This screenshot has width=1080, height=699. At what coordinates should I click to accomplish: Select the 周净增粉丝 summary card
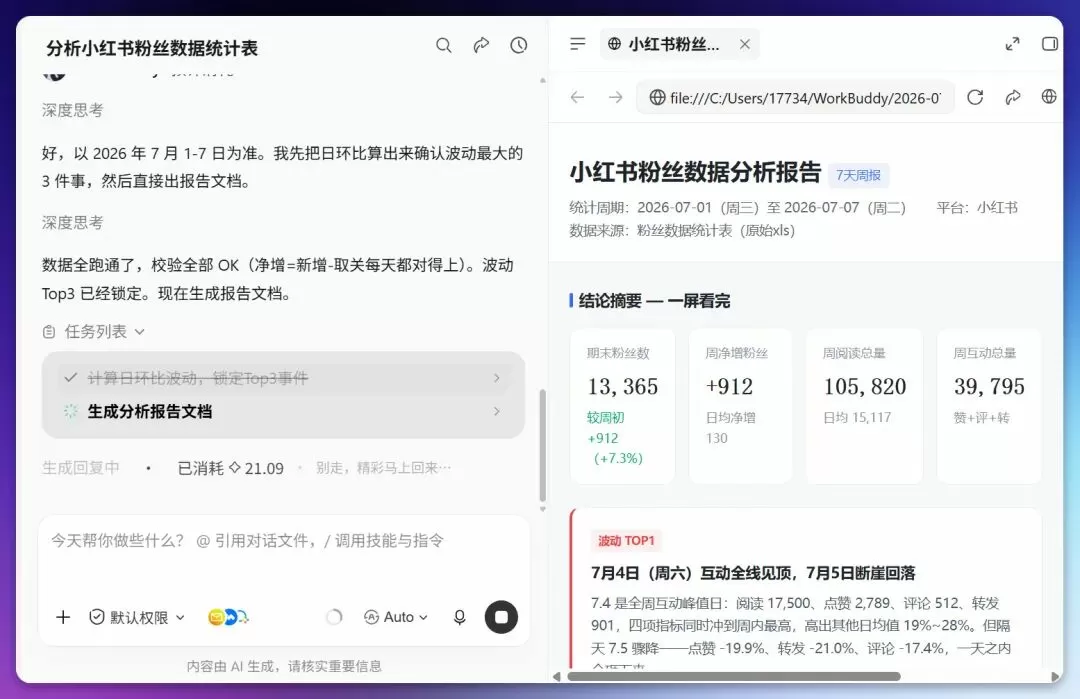740,406
